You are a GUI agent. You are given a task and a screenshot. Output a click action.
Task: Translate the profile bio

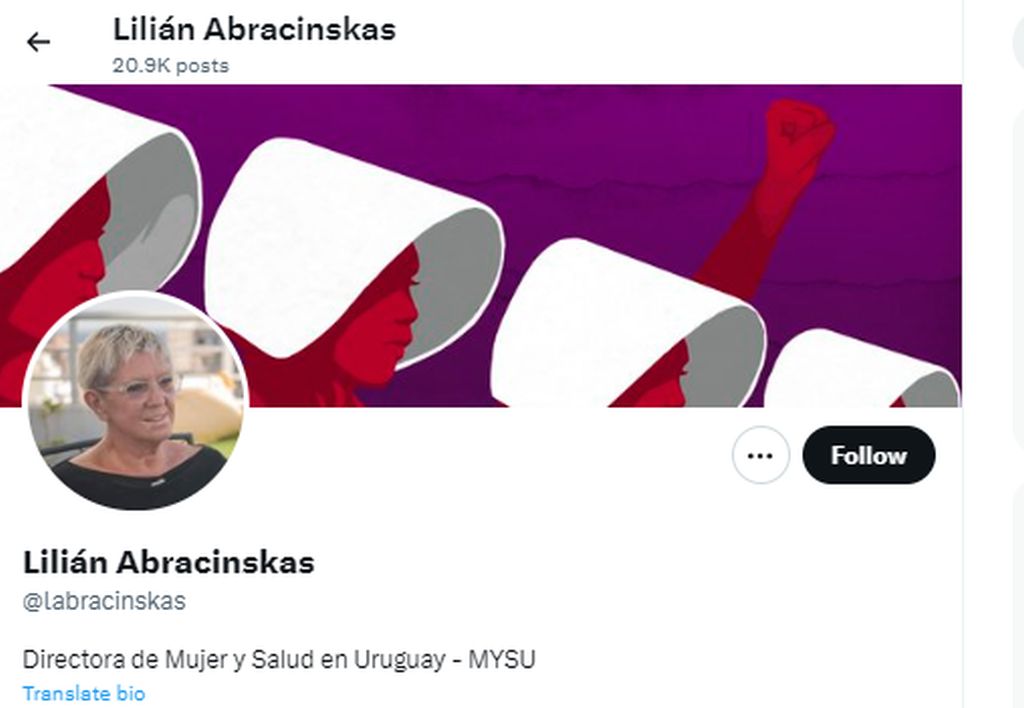pos(84,694)
